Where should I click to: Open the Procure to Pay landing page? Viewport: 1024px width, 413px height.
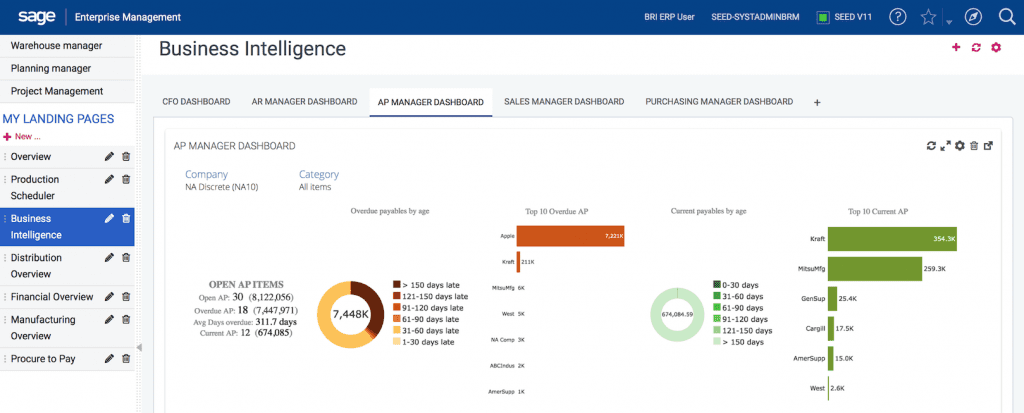(x=43, y=359)
